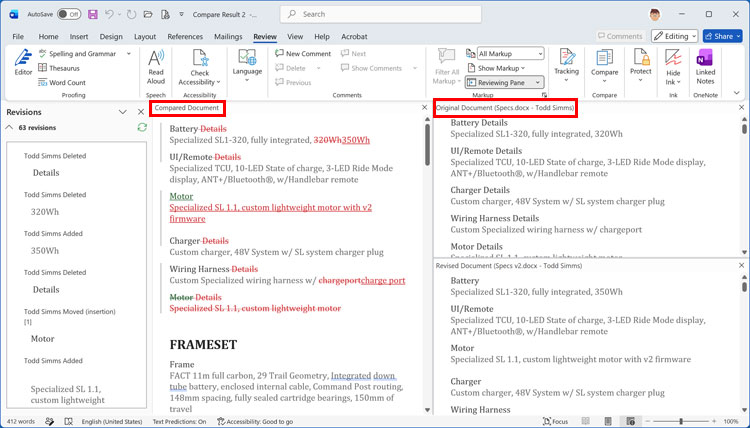Open Linked Notes for OneNote
This screenshot has width=750, height=428.
tap(705, 67)
